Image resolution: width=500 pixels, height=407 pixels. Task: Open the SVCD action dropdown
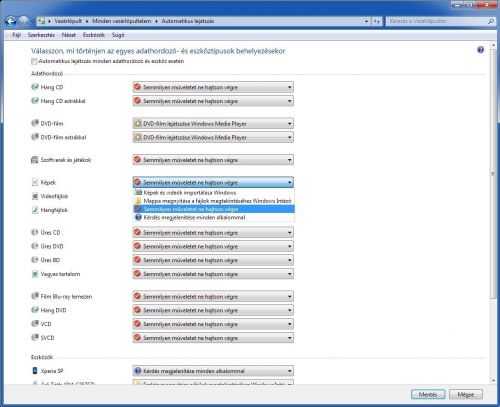(x=213, y=338)
